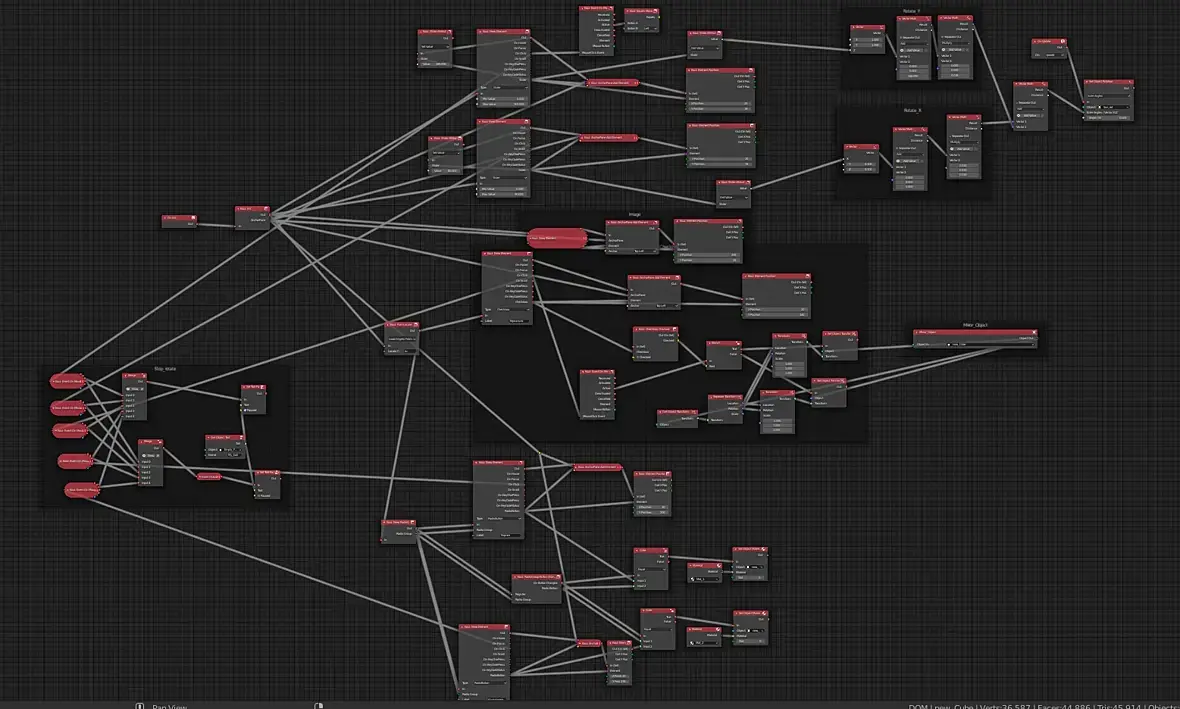Open the Euler Angles dropdown in Set Object Rotation

[x=1109, y=96]
